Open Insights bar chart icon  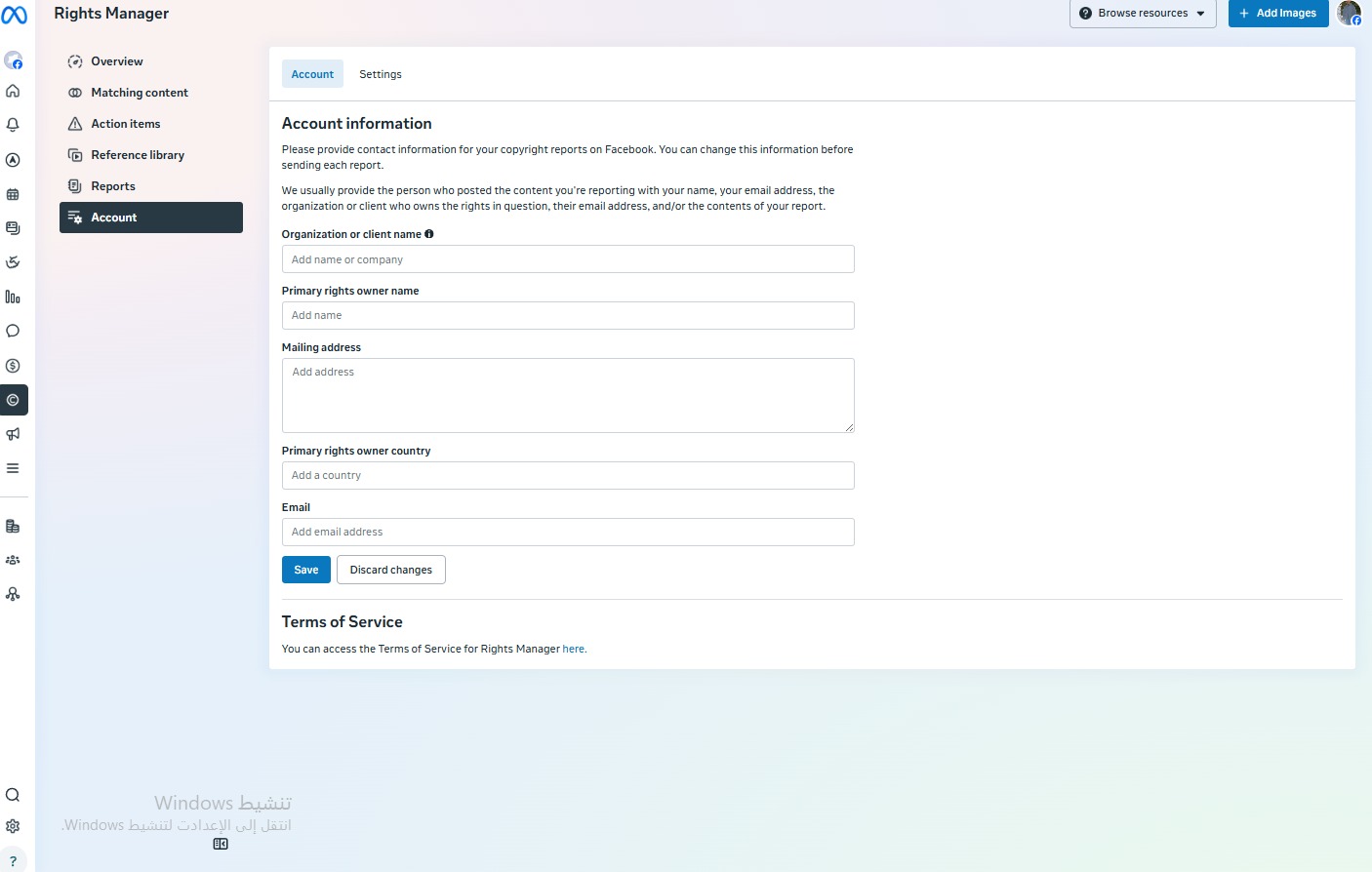click(x=13, y=297)
